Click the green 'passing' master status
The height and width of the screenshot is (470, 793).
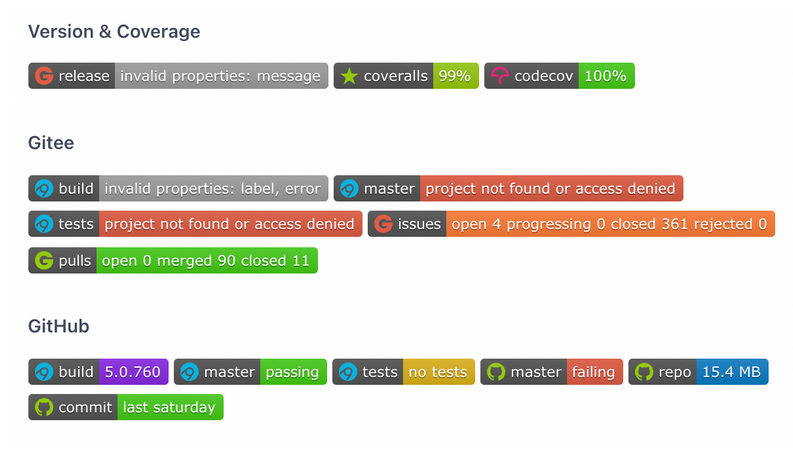293,372
